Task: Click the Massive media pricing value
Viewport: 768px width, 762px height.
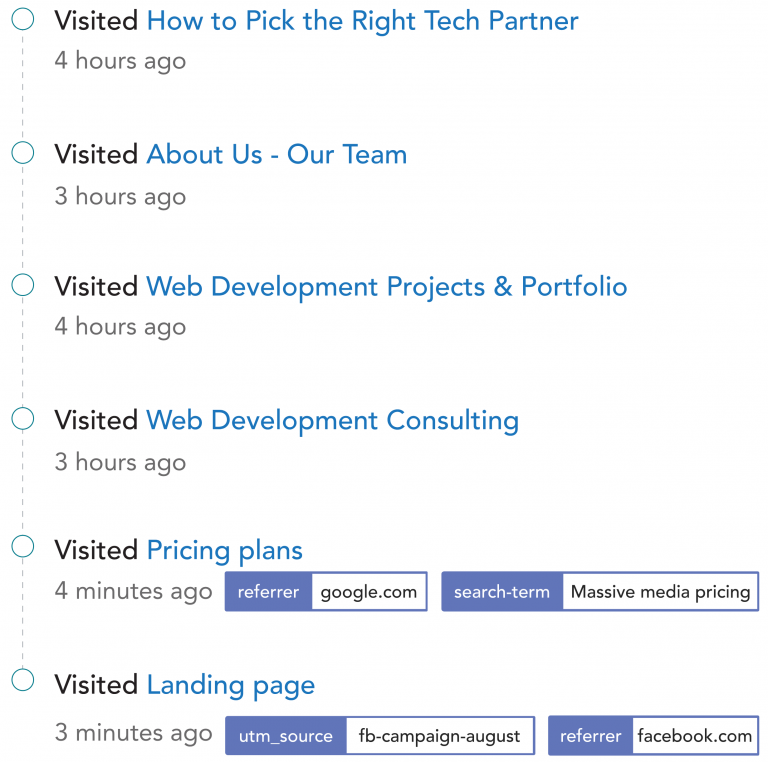Action: pos(660,592)
